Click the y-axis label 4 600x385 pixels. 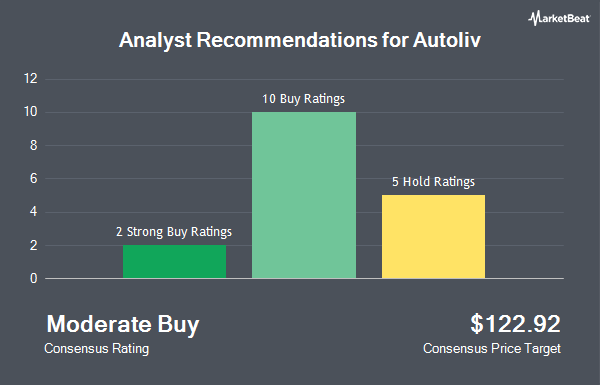(34, 212)
